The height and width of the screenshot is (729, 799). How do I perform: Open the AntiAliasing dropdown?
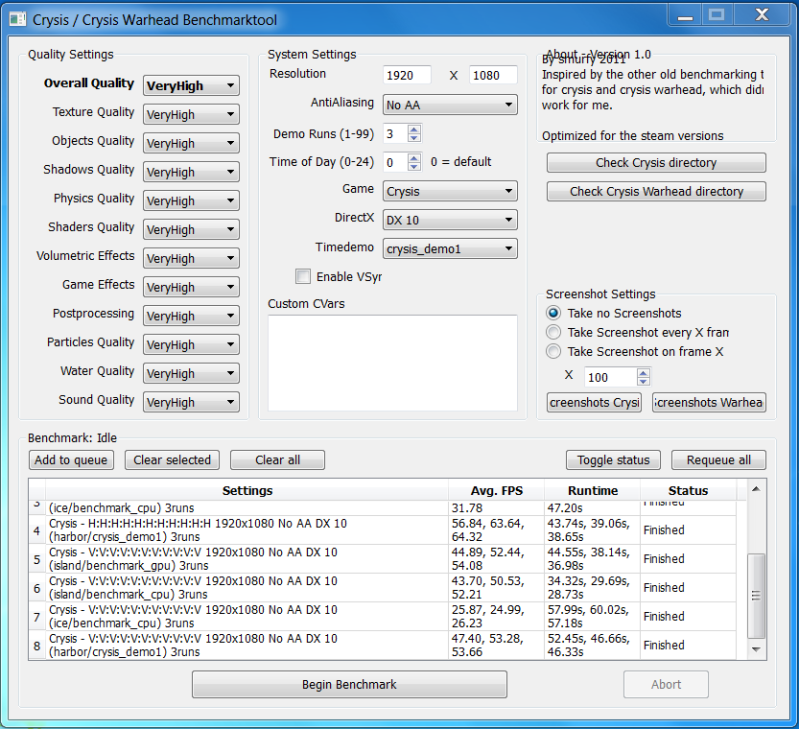450,105
